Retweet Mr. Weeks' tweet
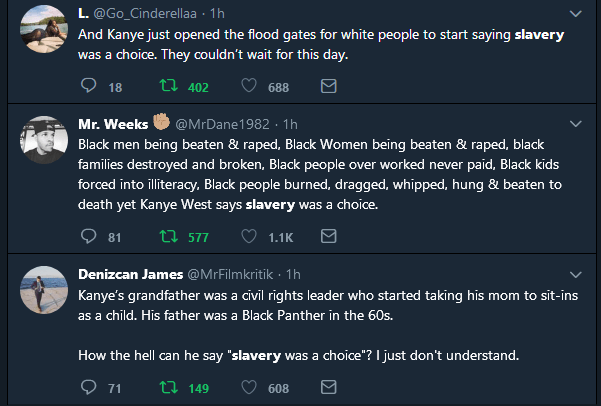 [168, 237]
